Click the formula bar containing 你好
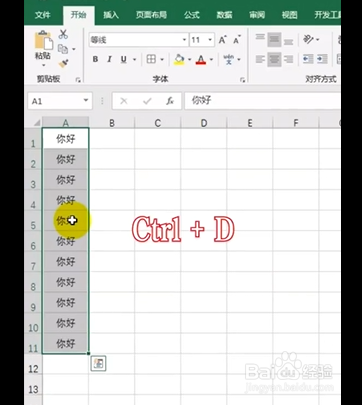The image size is (362, 405). [x=262, y=101]
